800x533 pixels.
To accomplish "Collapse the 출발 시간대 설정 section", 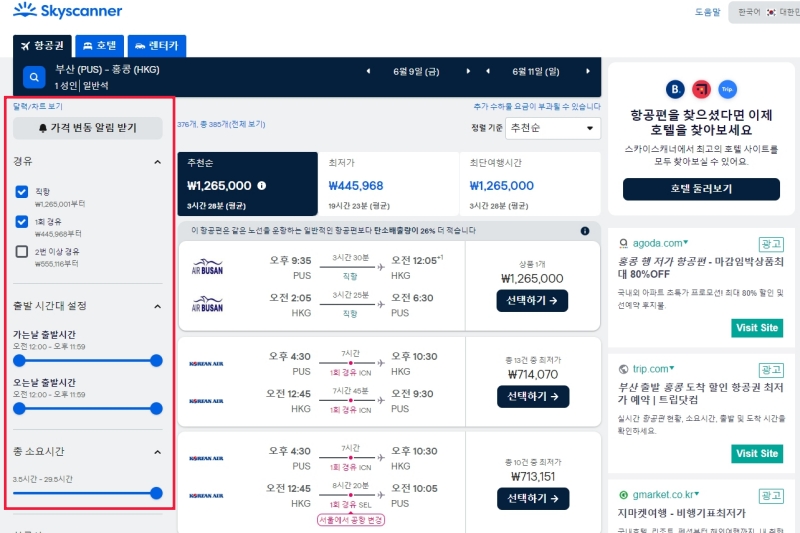I will 157,307.
